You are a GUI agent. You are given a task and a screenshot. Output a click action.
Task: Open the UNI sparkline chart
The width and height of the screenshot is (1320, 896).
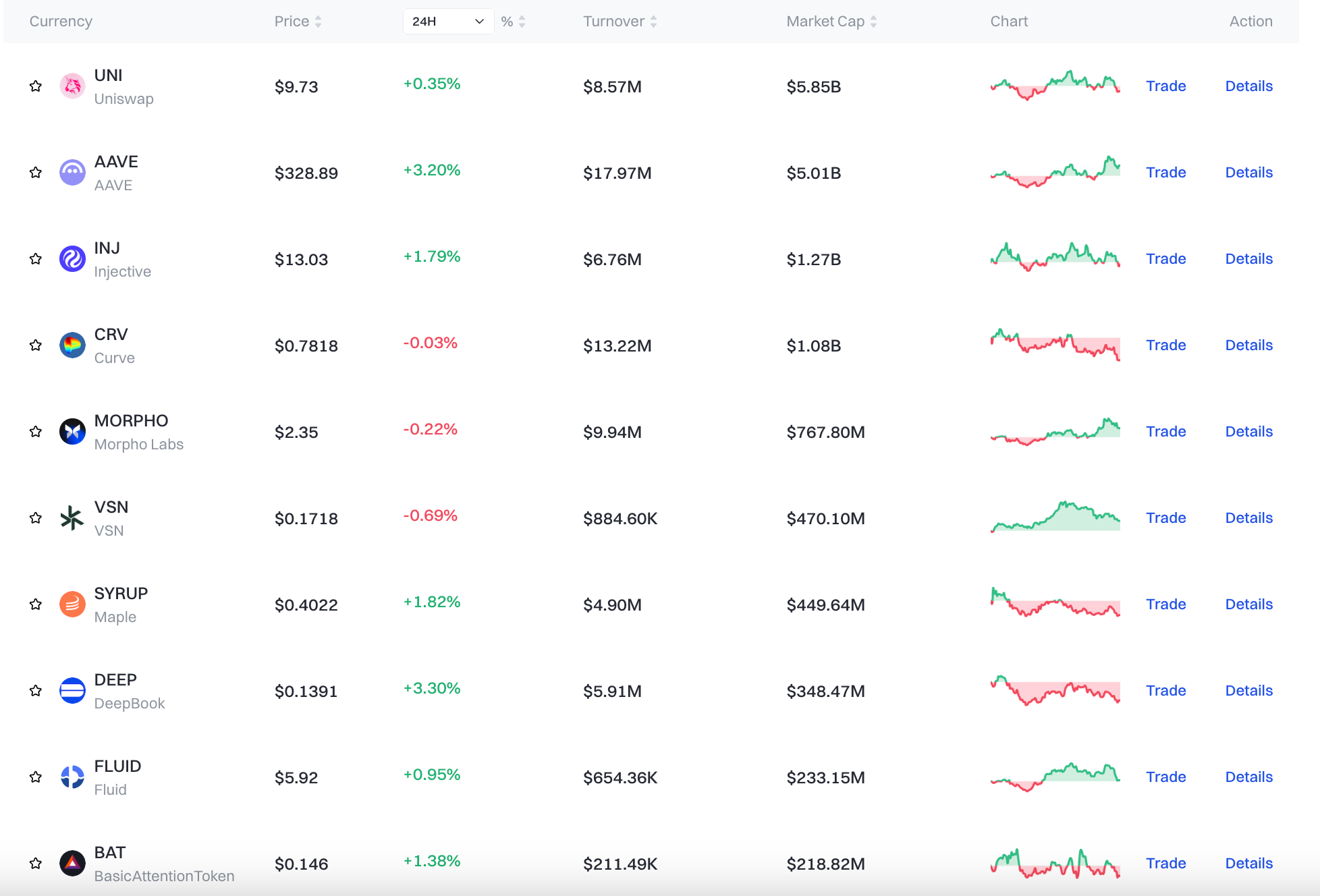pos(1055,86)
